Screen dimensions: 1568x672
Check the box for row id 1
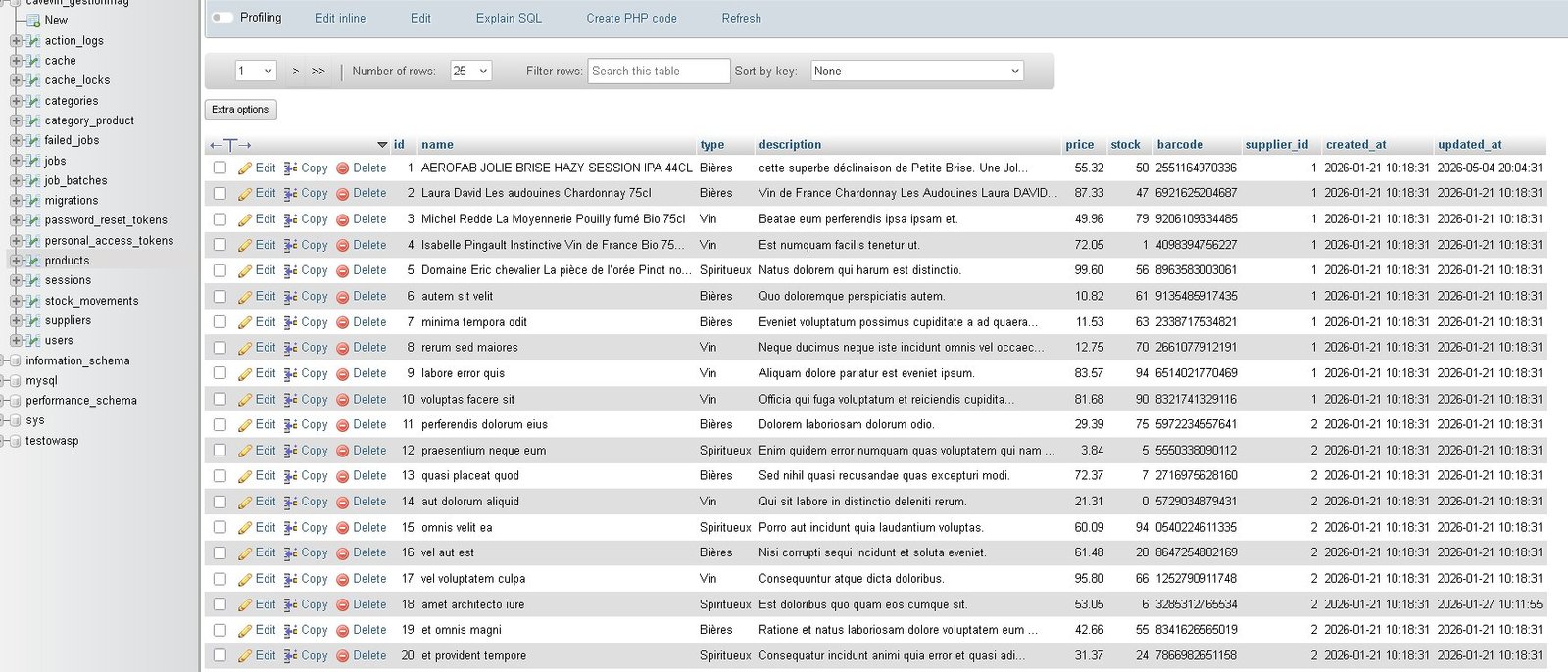[x=220, y=168]
